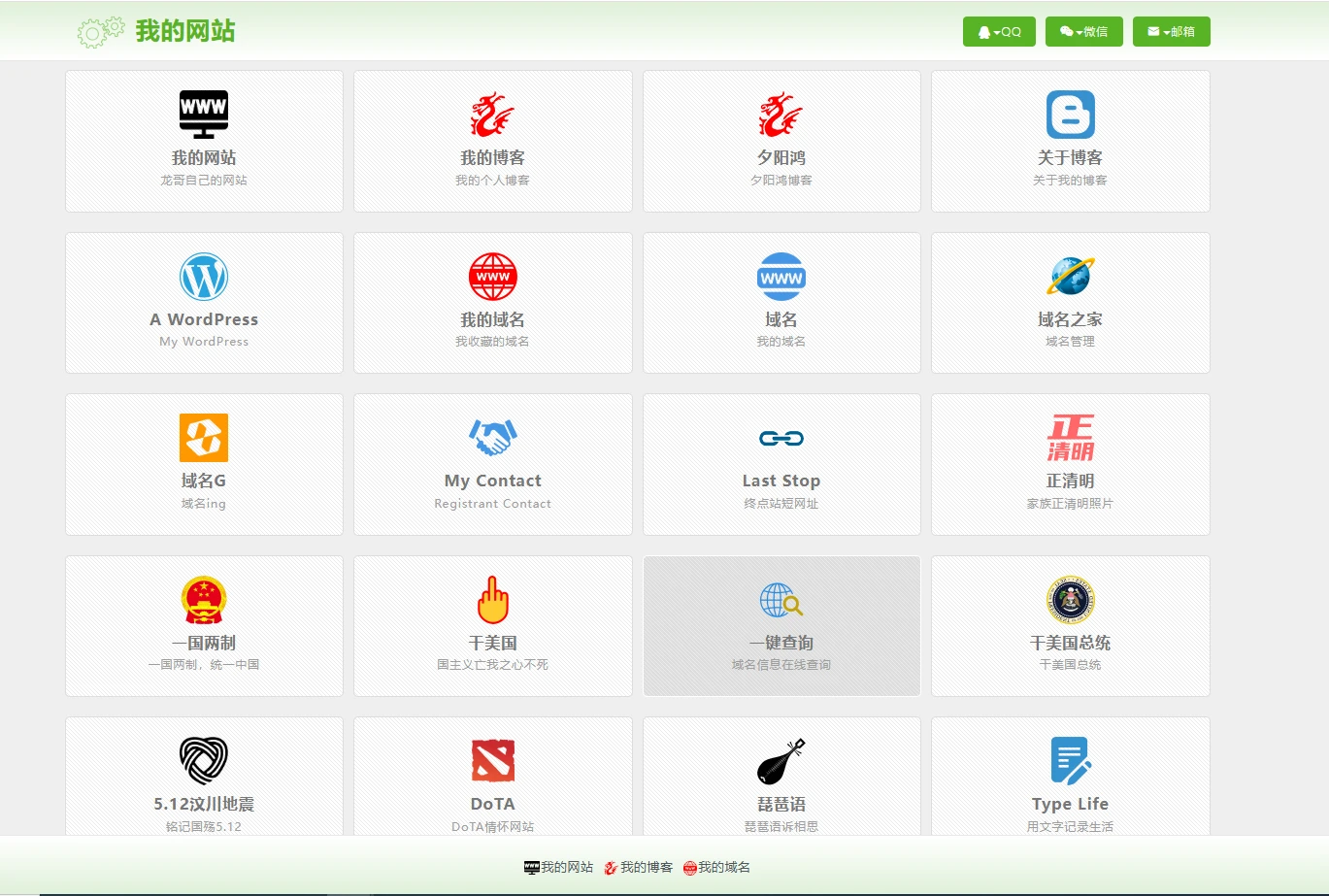This screenshot has height=896, width=1329.
Task: Expand the QQ dropdown button
Action: [x=999, y=32]
